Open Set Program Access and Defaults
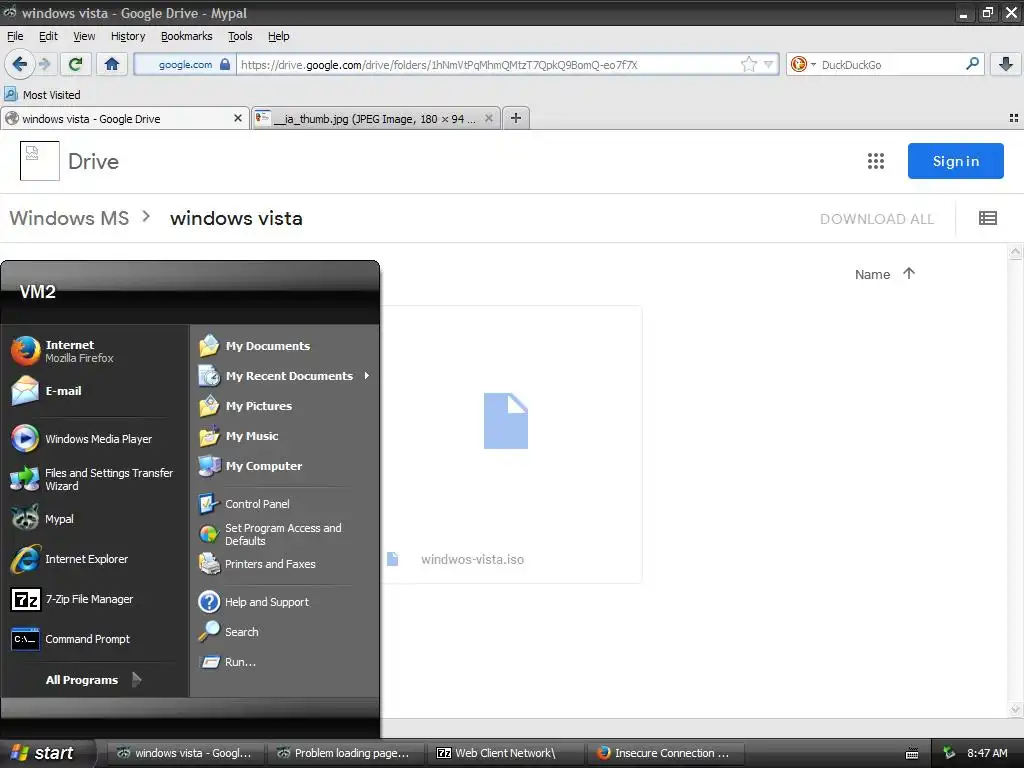The height and width of the screenshot is (768, 1024). tap(285, 534)
